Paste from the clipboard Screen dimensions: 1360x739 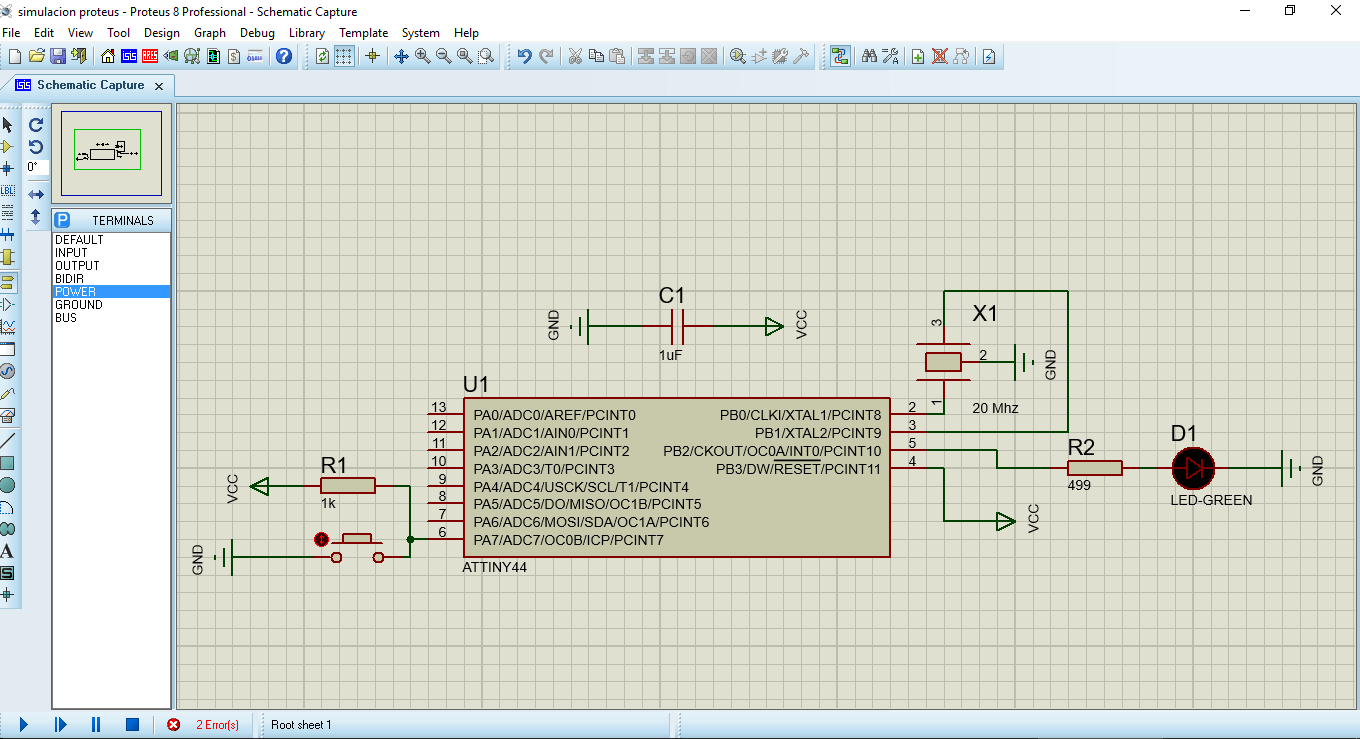(x=617, y=56)
